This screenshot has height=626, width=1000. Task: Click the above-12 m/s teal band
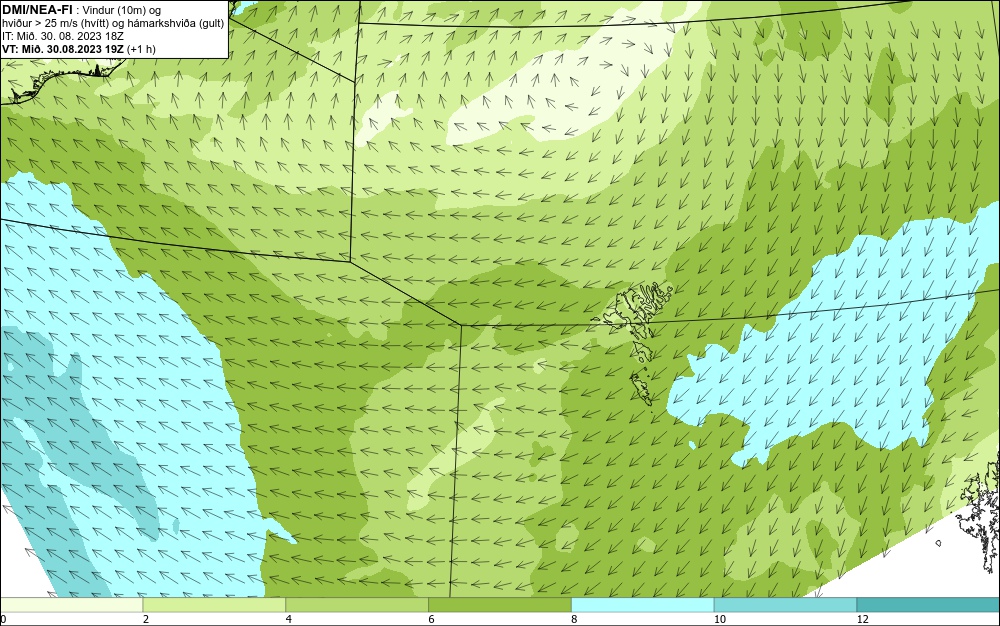click(x=929, y=605)
